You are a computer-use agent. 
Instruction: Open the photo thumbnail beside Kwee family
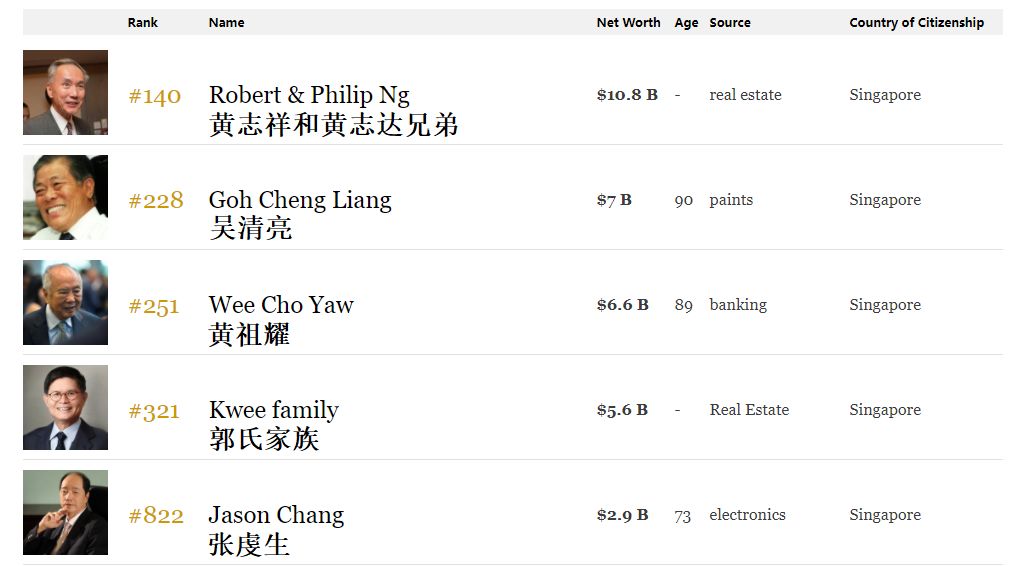tap(65, 408)
